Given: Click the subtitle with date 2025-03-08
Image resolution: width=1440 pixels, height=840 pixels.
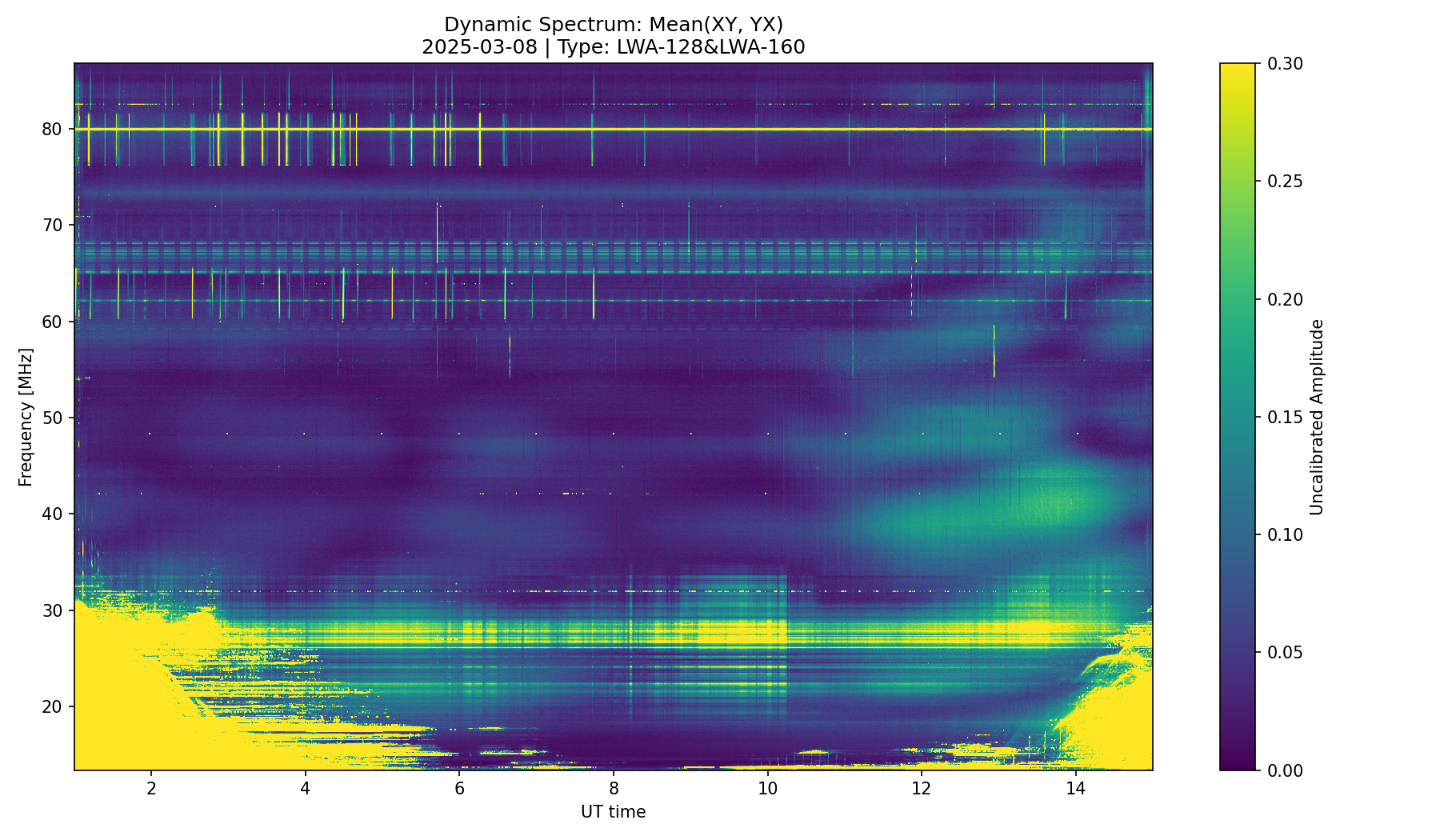Looking at the screenshot, I should click(x=613, y=47).
